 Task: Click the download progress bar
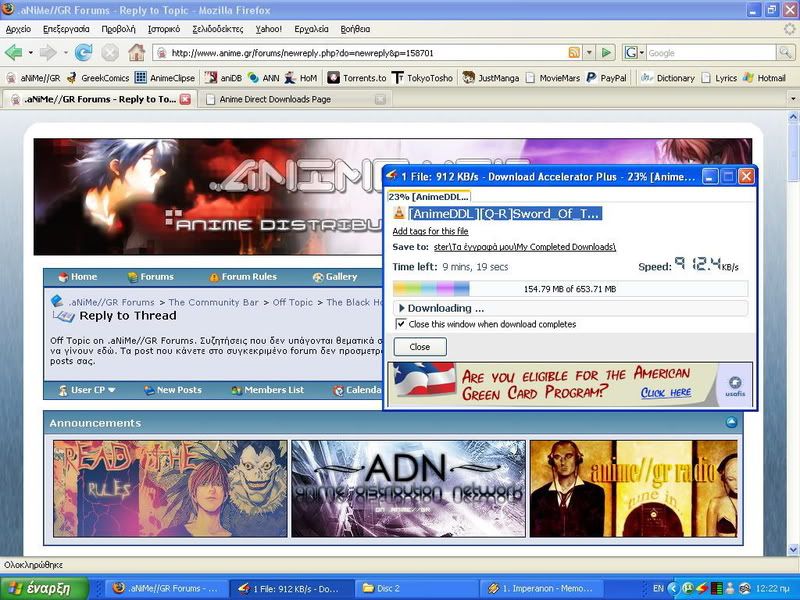(569, 289)
